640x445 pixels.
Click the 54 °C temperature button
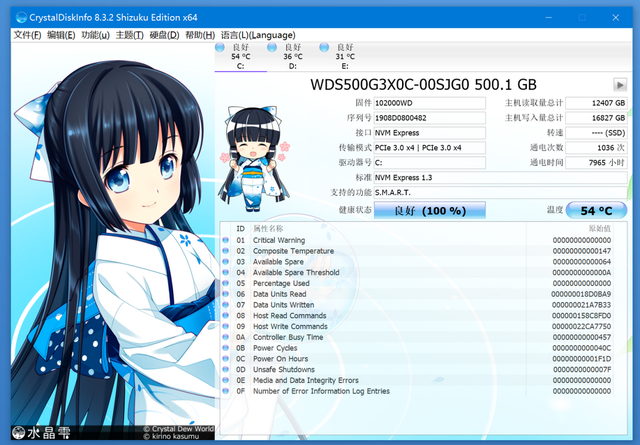click(x=596, y=210)
